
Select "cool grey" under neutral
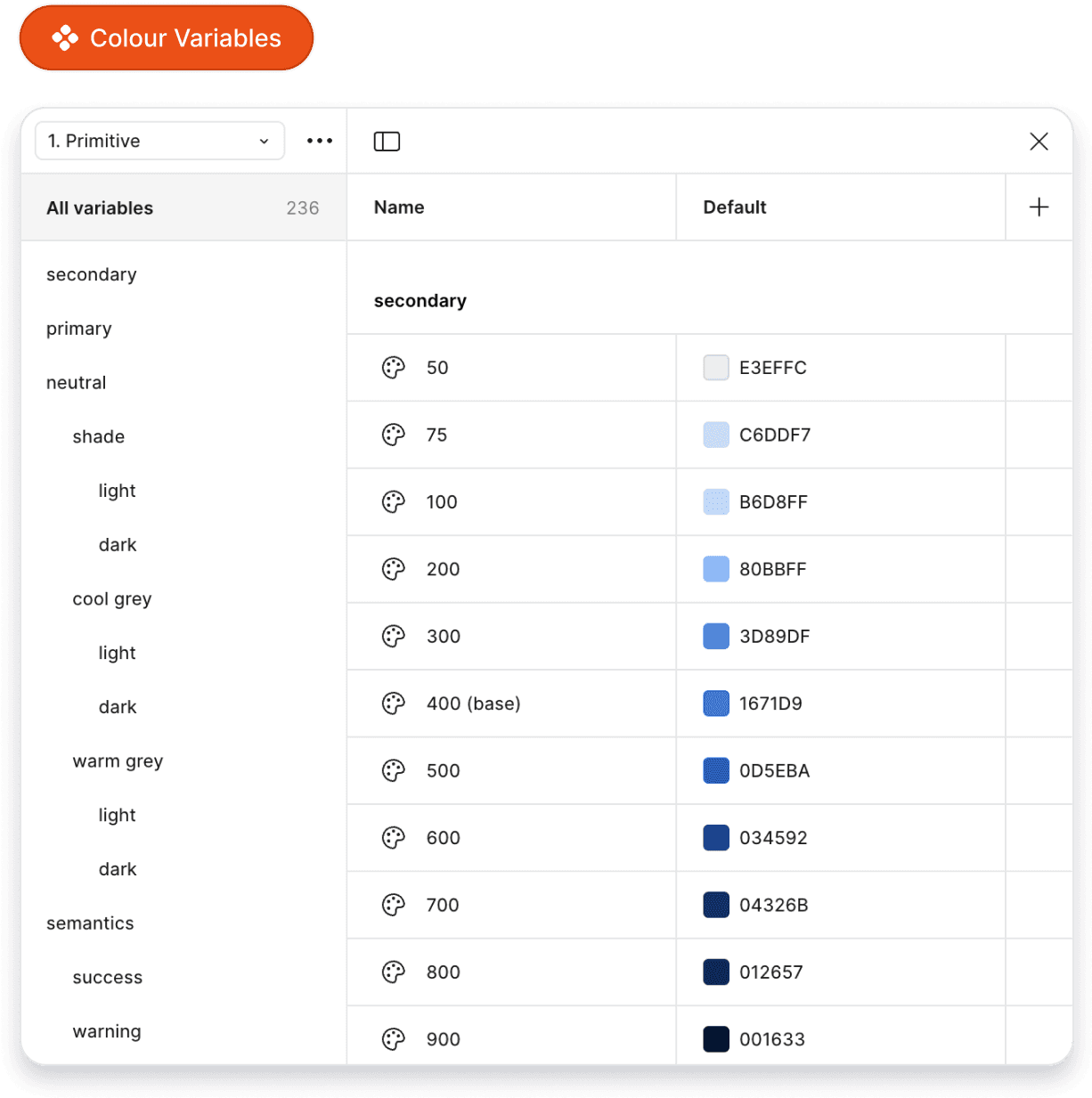click(112, 598)
